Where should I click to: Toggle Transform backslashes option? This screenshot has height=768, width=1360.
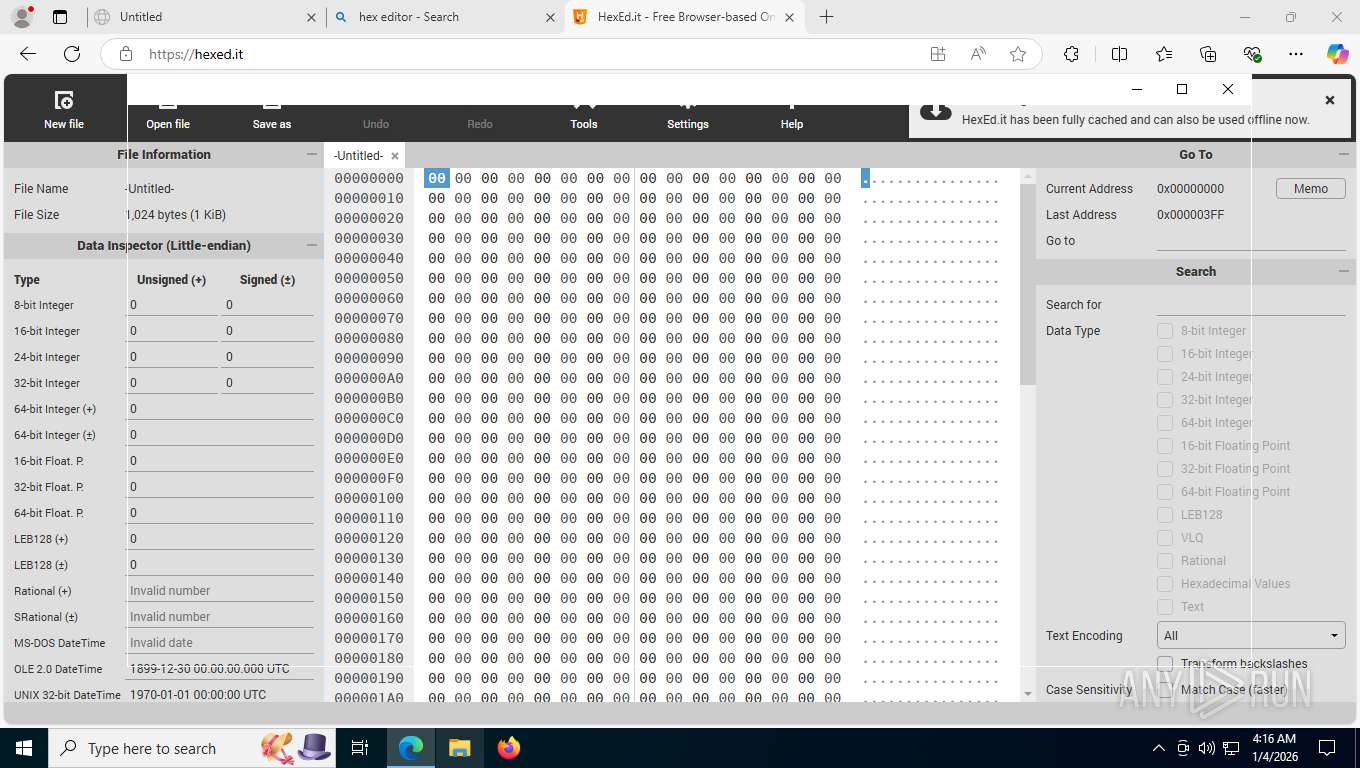point(1165,664)
